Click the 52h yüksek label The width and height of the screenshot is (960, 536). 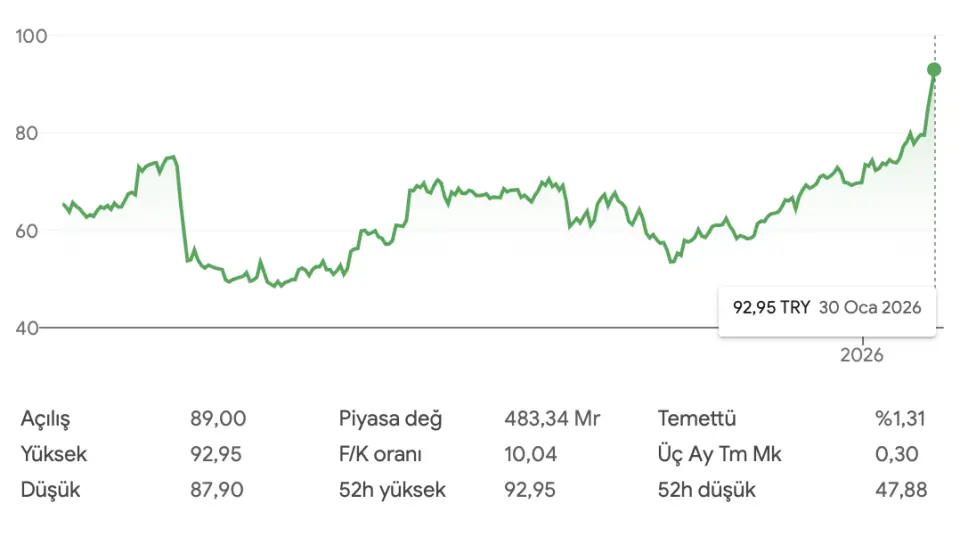(392, 490)
